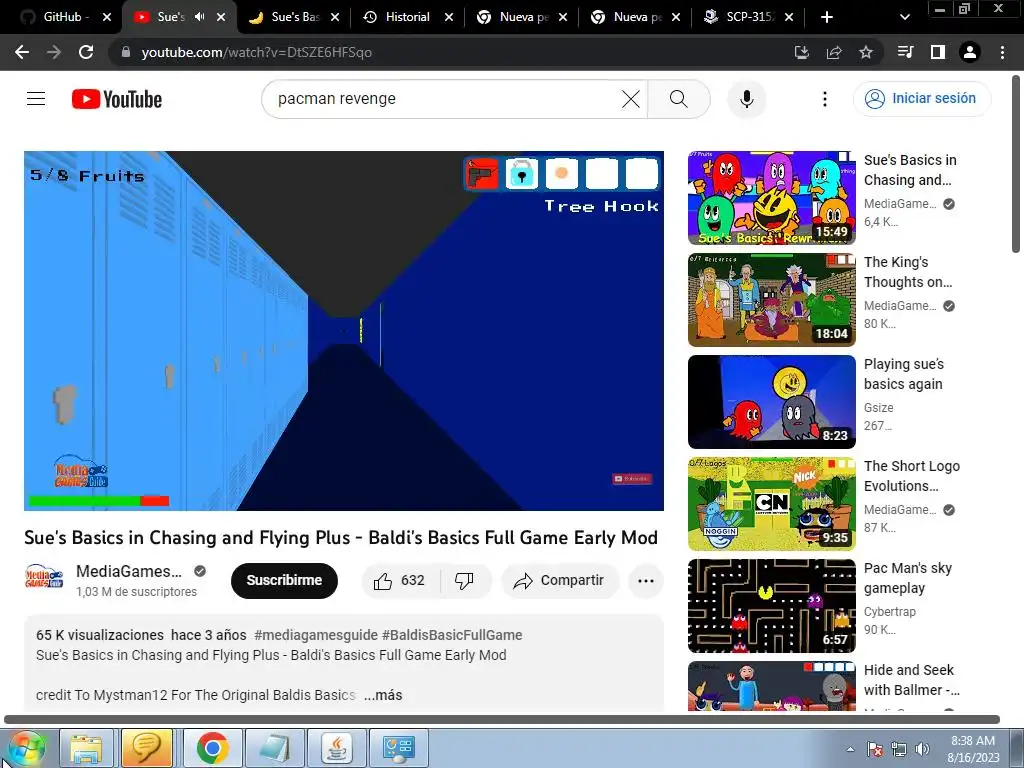Screen dimensions: 1024x768
Task: Clear the search text with the X
Action: [630, 99]
